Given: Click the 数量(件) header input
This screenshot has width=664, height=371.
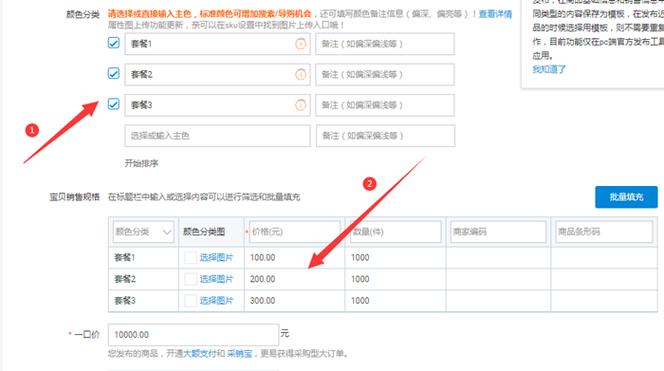Looking at the screenshot, I should 395,232.
